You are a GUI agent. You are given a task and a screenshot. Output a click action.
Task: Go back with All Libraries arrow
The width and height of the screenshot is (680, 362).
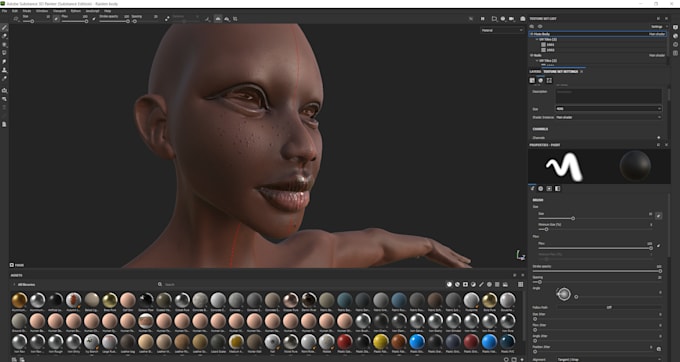pyautogui.click(x=14, y=284)
